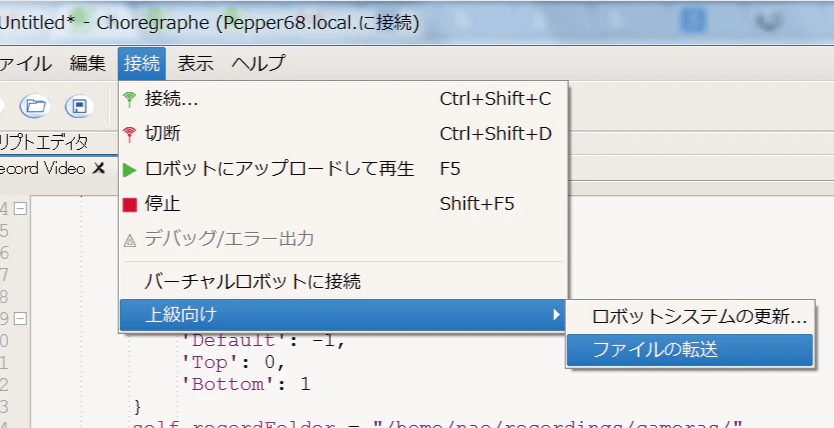
Task: Close the Record Video tab
Action: click(99, 169)
